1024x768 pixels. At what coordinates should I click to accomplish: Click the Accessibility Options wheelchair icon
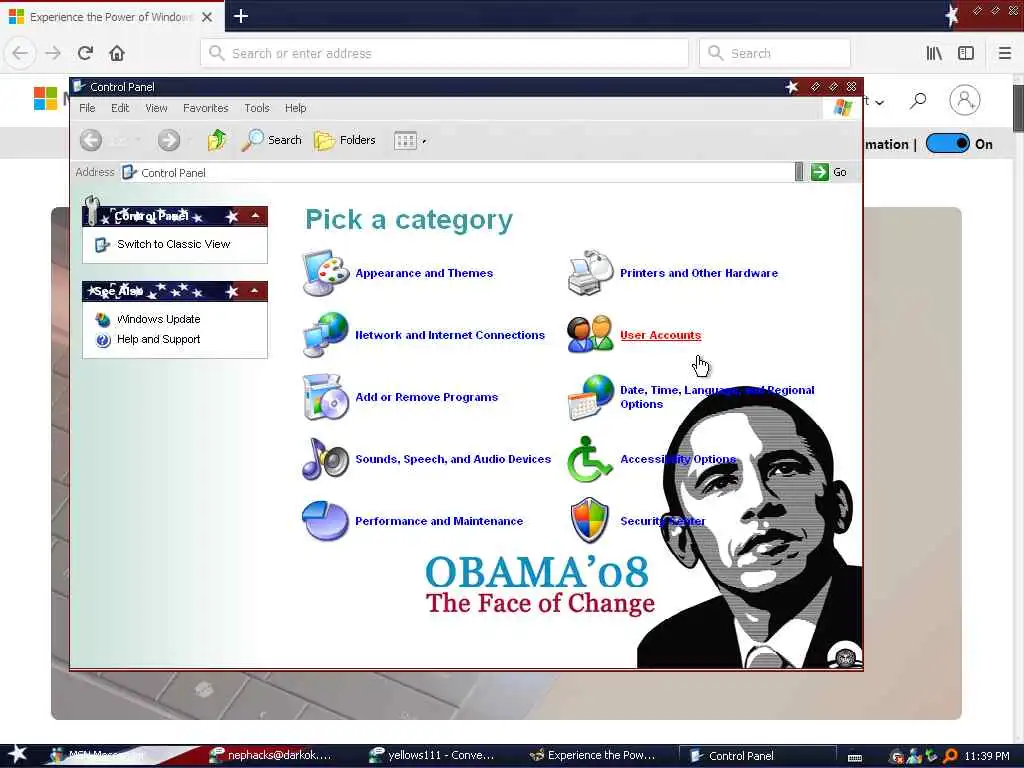click(590, 458)
